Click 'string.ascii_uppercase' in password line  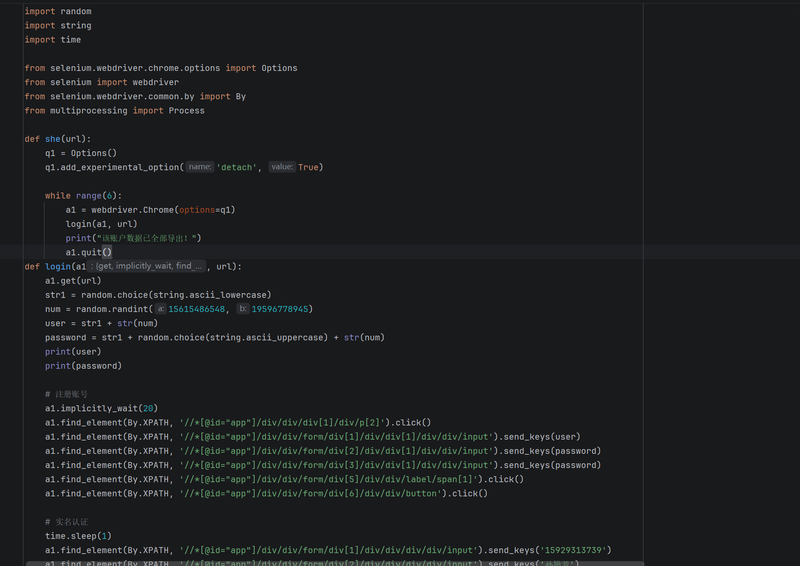[264, 338]
